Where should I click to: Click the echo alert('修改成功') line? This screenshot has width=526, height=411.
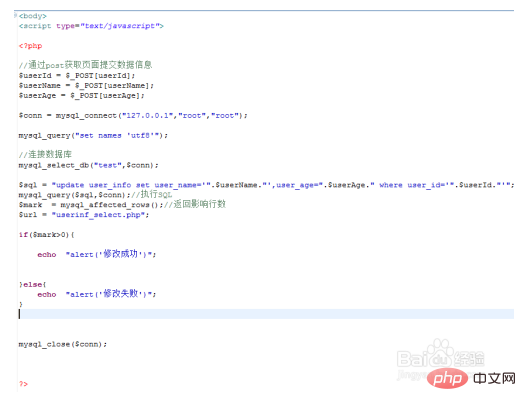coord(97,254)
